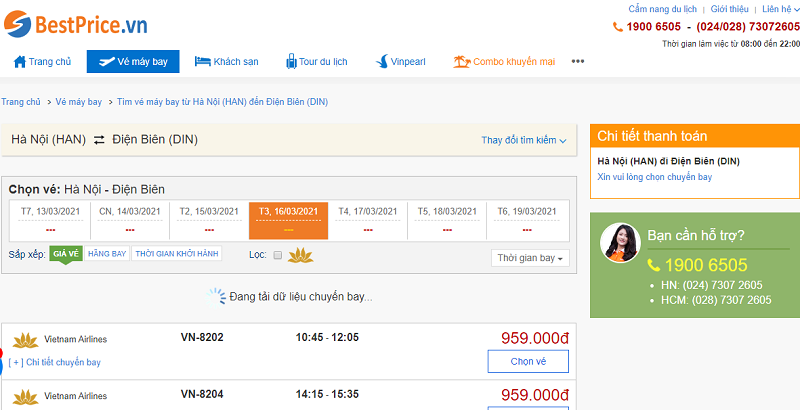Click the Chi tiết thanh toán header
The width and height of the screenshot is (800, 410).
695,136
